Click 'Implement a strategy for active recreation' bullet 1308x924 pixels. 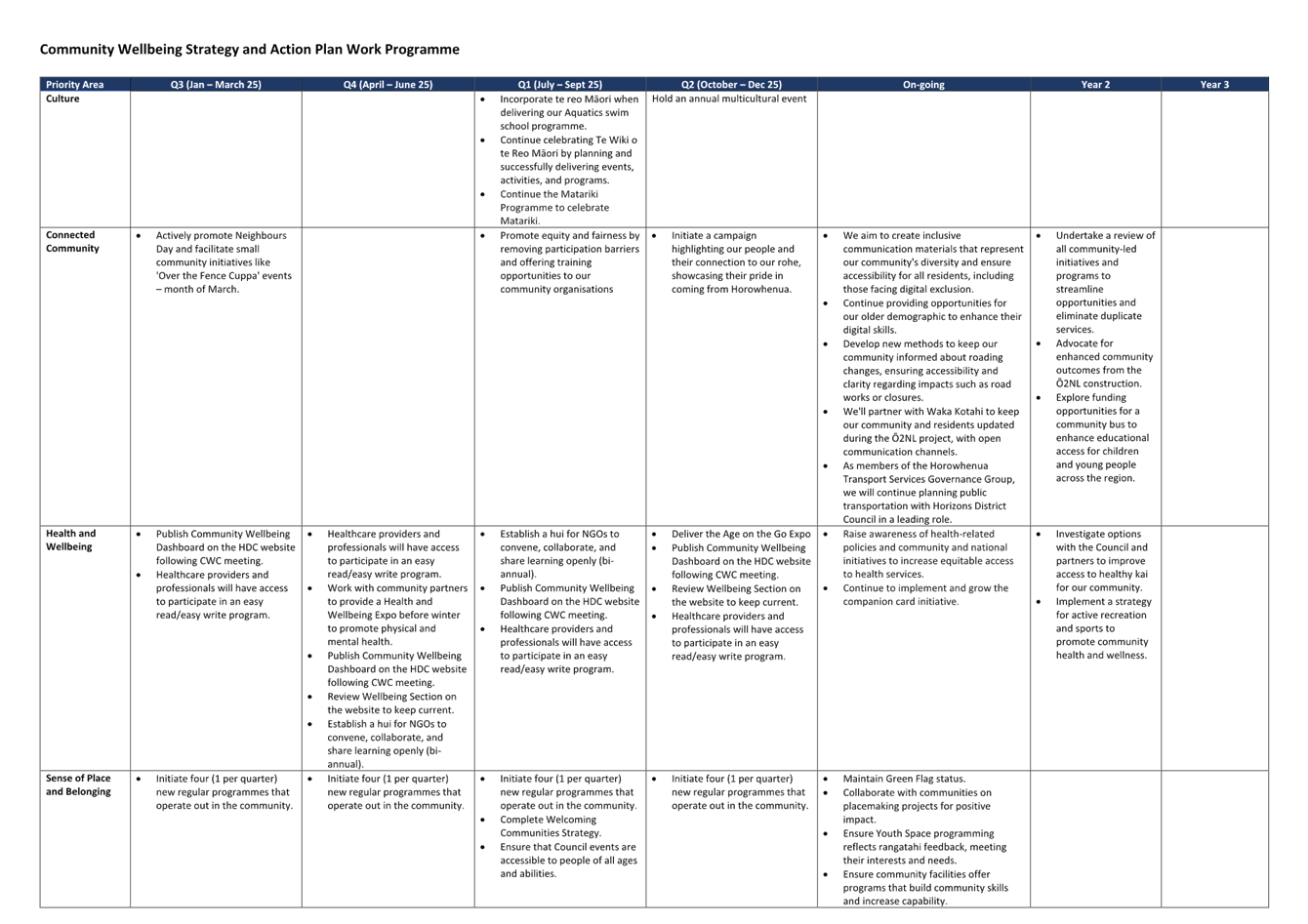(x=1104, y=628)
